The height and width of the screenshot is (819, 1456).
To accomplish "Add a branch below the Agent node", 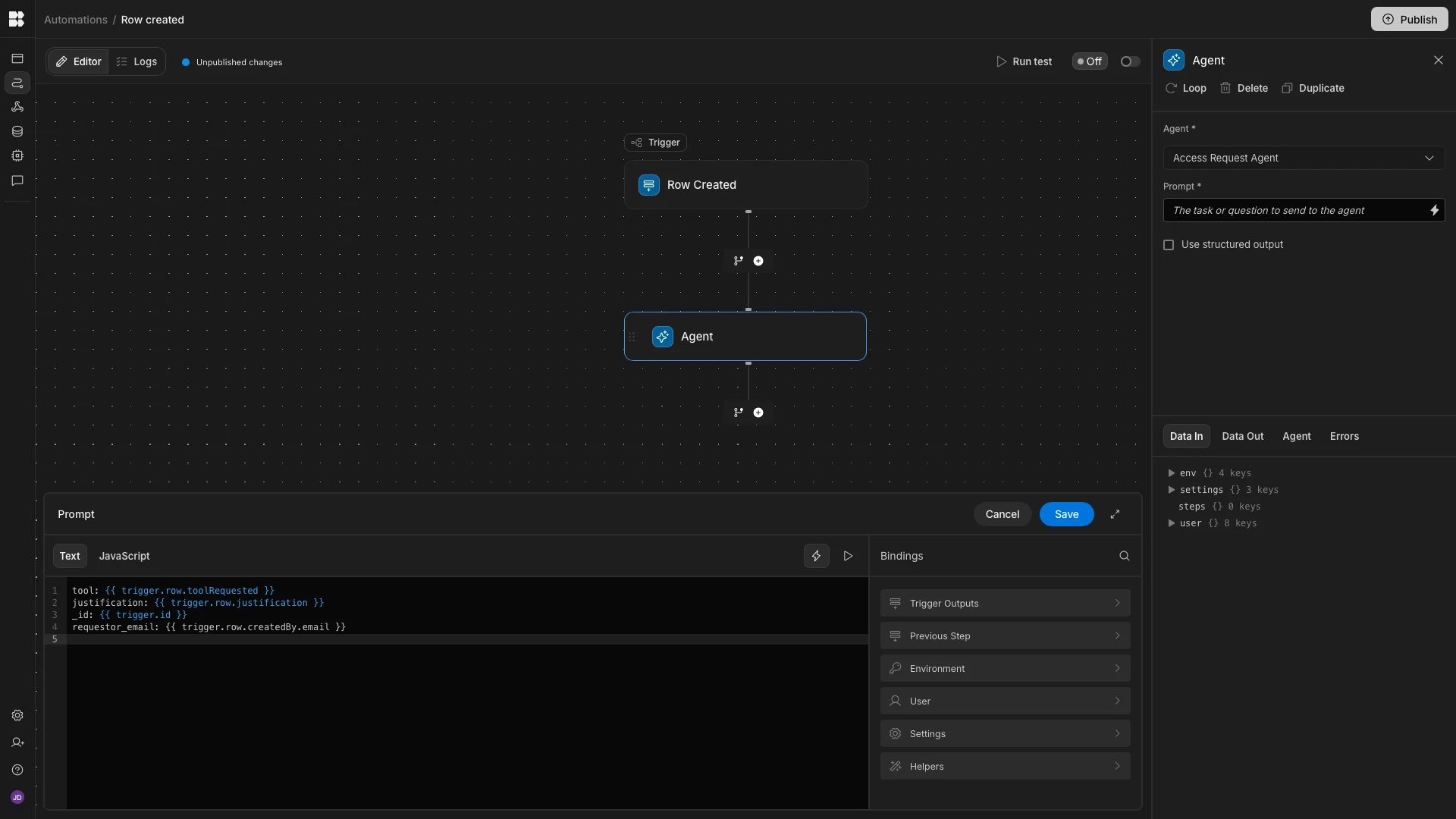I will [738, 413].
